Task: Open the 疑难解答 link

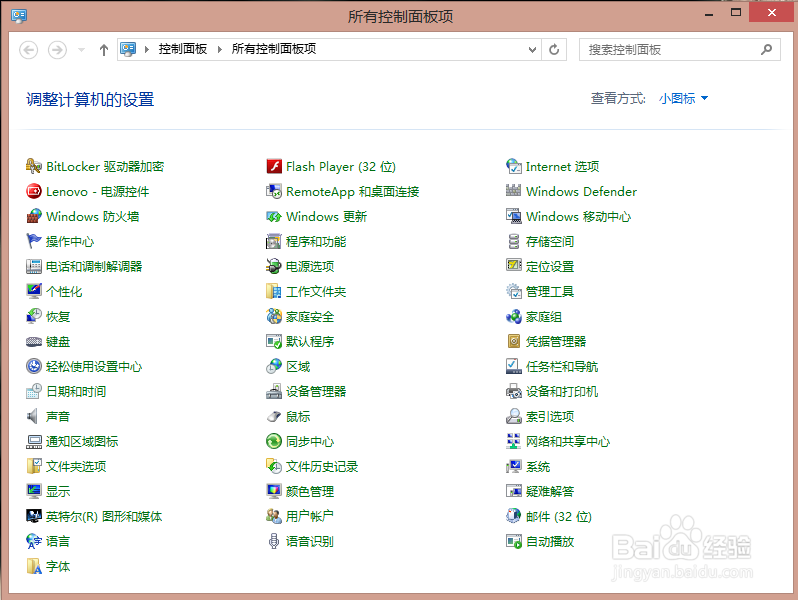Action: coord(550,492)
